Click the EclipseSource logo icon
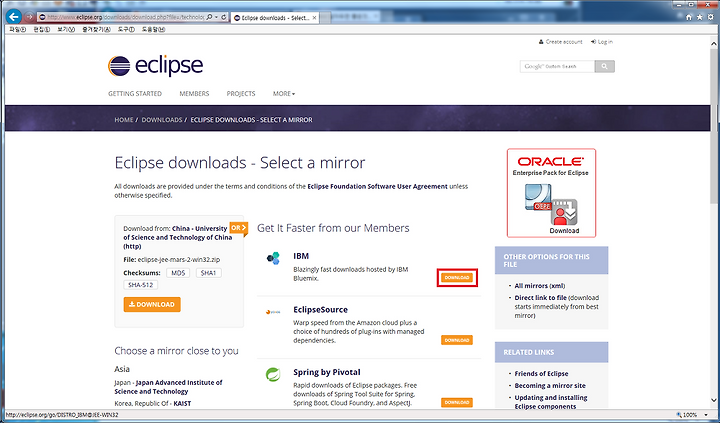The height and width of the screenshot is (423, 720). 273,312
